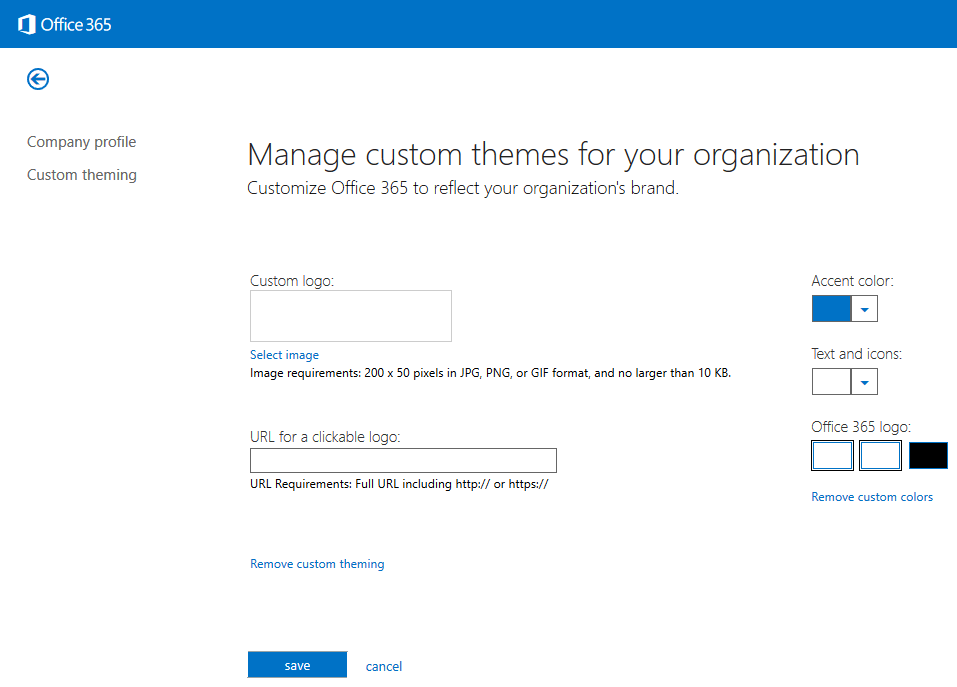957x687 pixels.
Task: Click the 'URL Requirements' note text
Action: coord(399,484)
